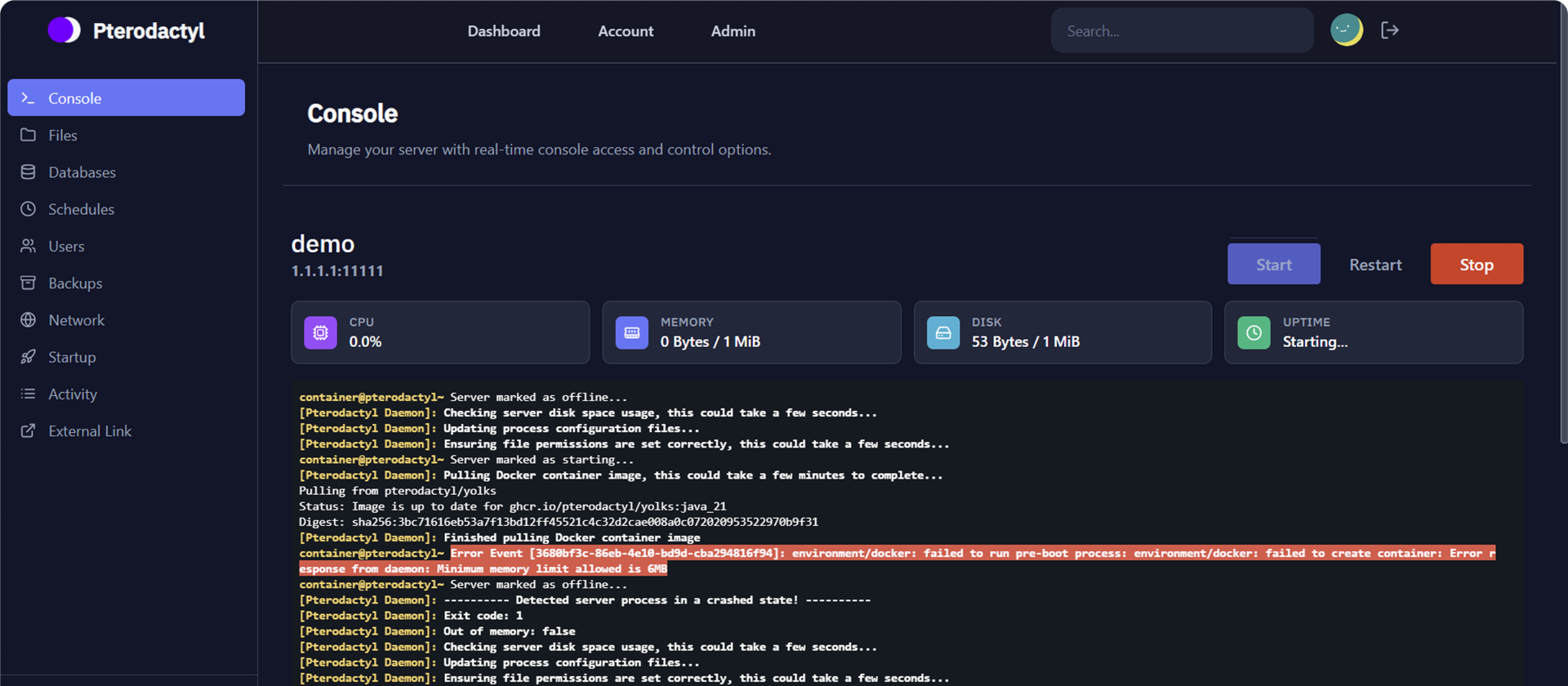This screenshot has width=1568, height=686.
Task: Click the logout arrow icon
Action: coord(1389,30)
